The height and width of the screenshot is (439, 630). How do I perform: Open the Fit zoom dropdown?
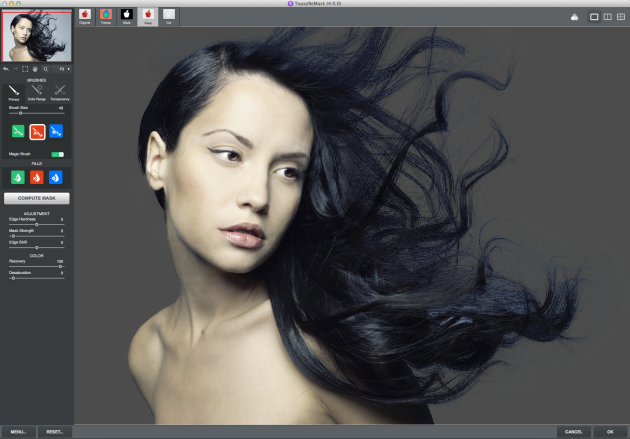coord(63,69)
